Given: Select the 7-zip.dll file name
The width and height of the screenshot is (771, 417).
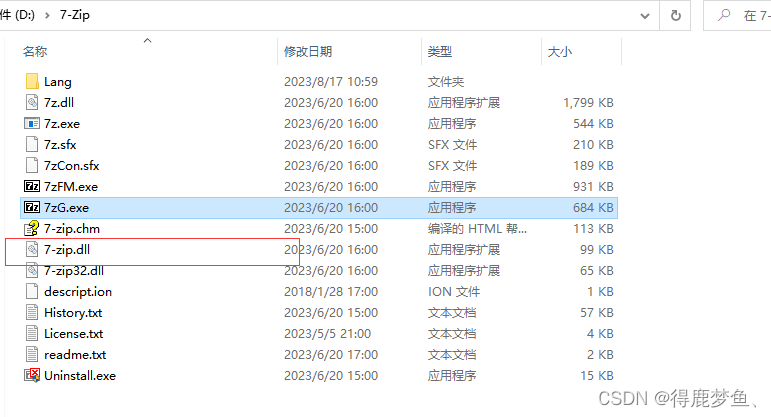Looking at the screenshot, I should click(67, 250).
